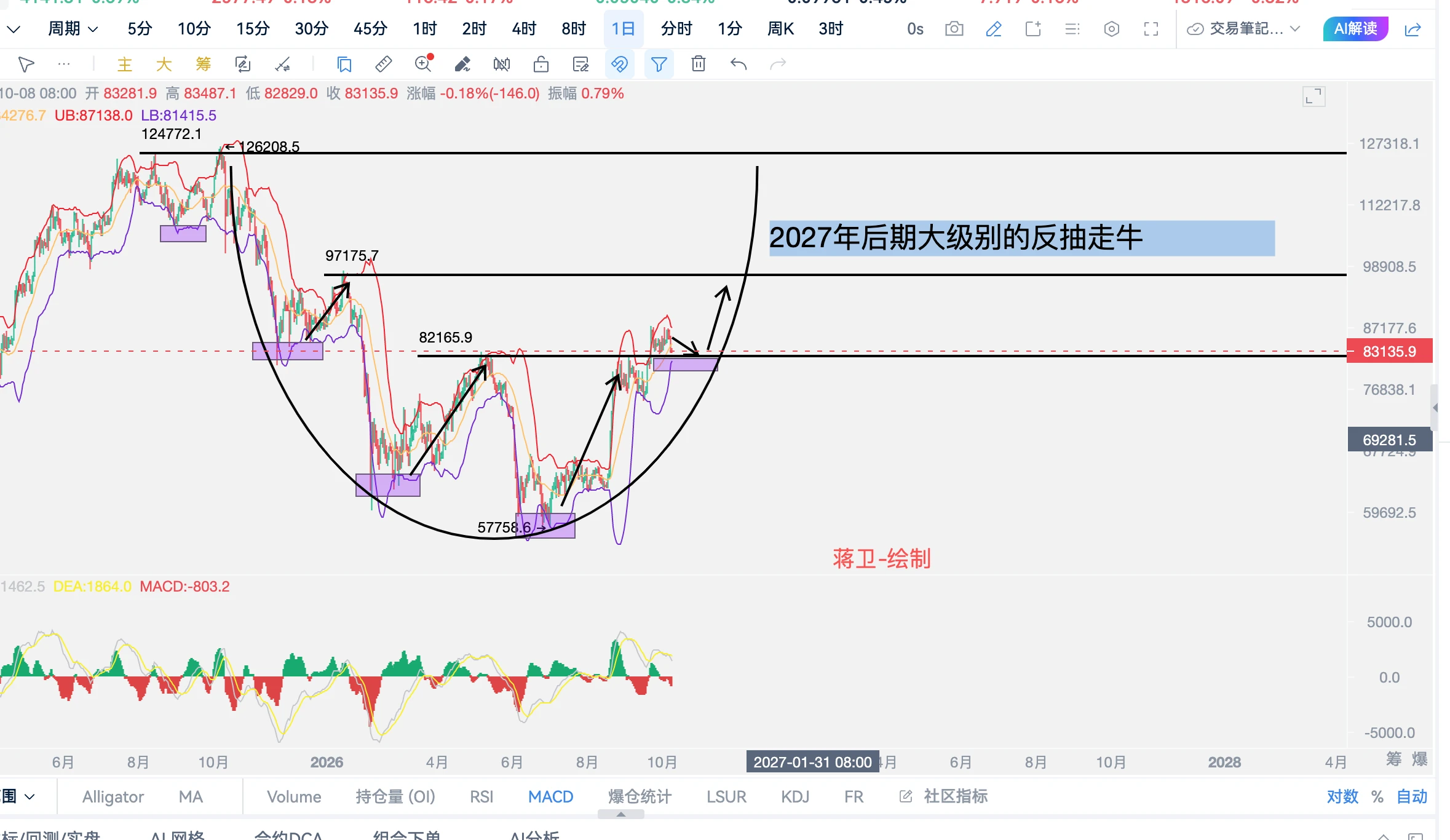Image resolution: width=1450 pixels, height=840 pixels.
Task: Click the AI解读 button
Action: [1355, 29]
